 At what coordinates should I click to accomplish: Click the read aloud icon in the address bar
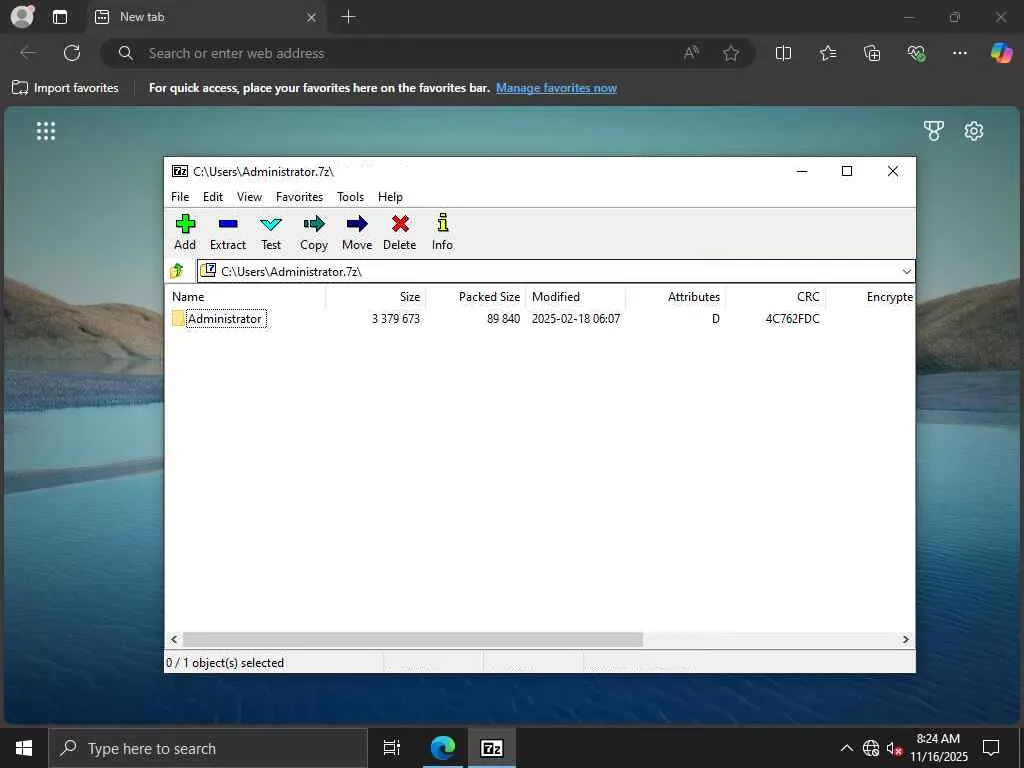691,53
